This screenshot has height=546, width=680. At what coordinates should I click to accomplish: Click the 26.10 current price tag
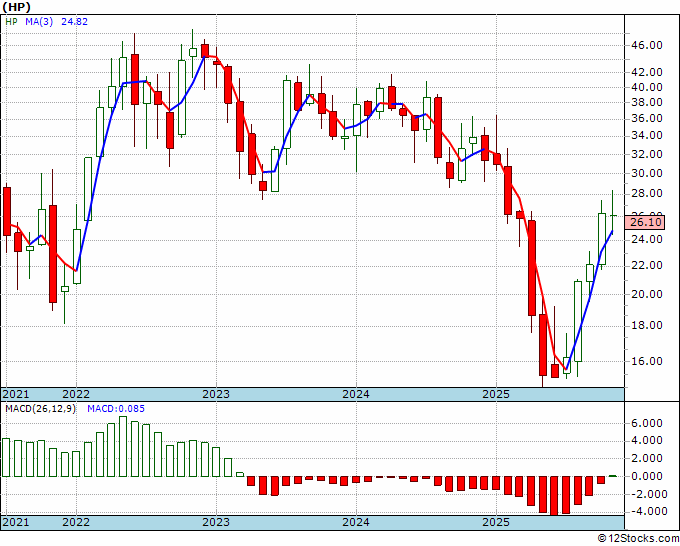[646, 223]
